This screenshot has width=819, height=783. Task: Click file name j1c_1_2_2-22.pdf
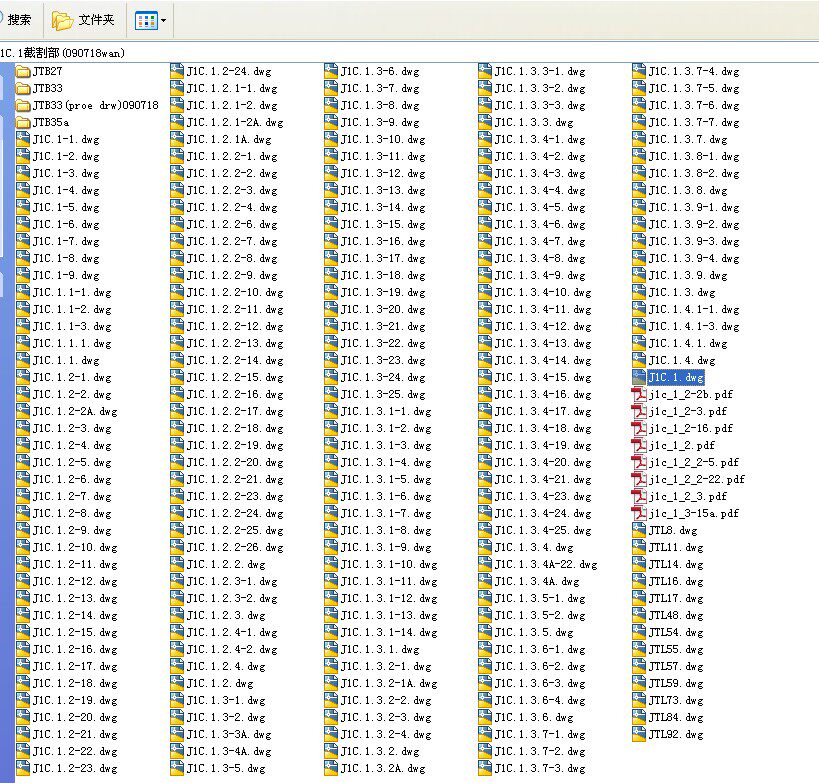point(697,480)
